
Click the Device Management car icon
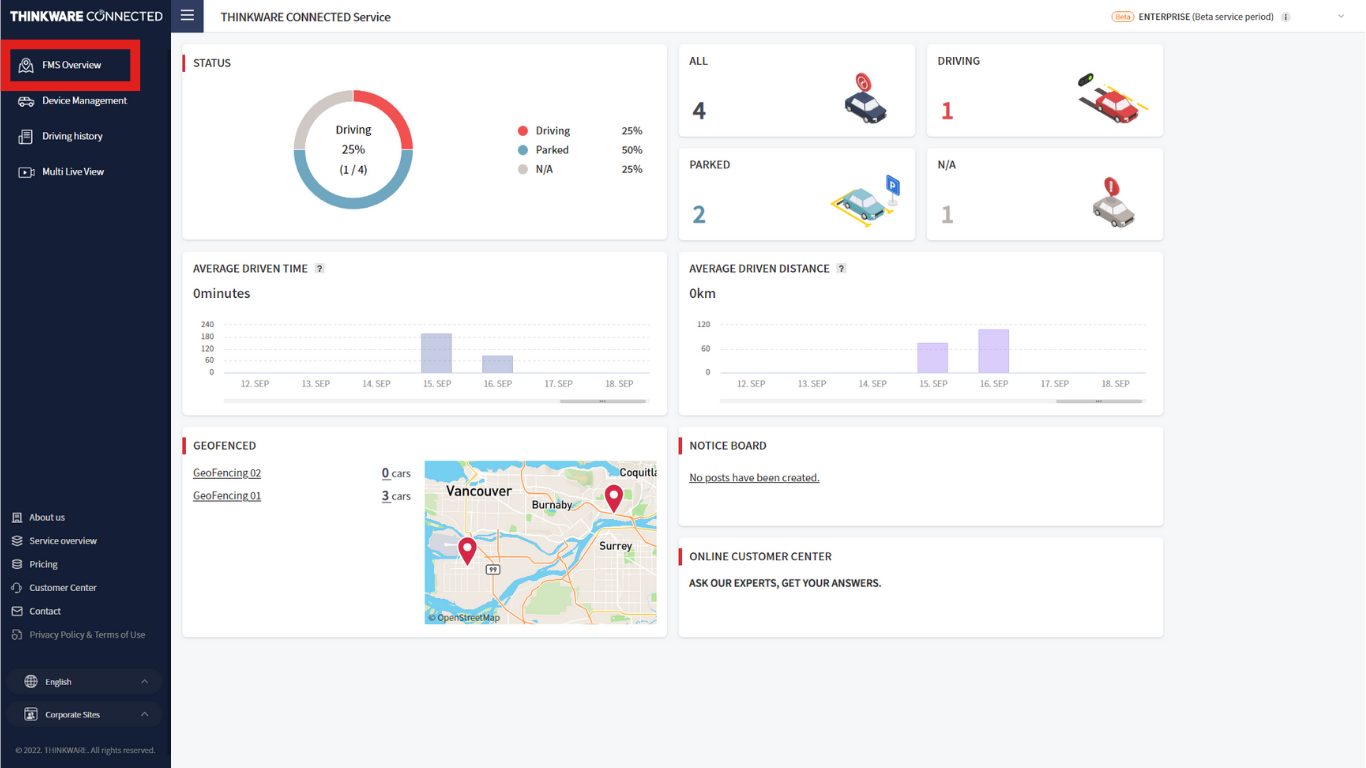(26, 101)
